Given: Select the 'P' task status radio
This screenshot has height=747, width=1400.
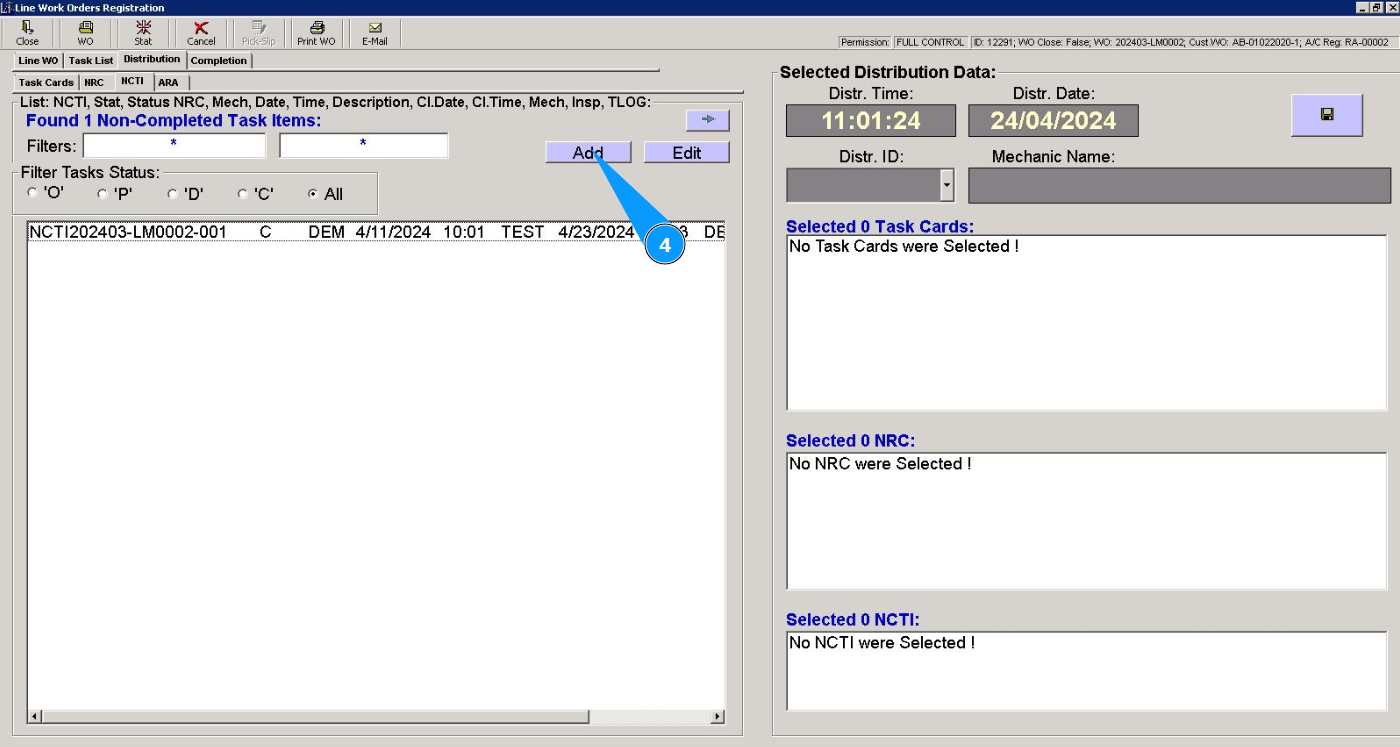Looking at the screenshot, I should coord(102,194).
